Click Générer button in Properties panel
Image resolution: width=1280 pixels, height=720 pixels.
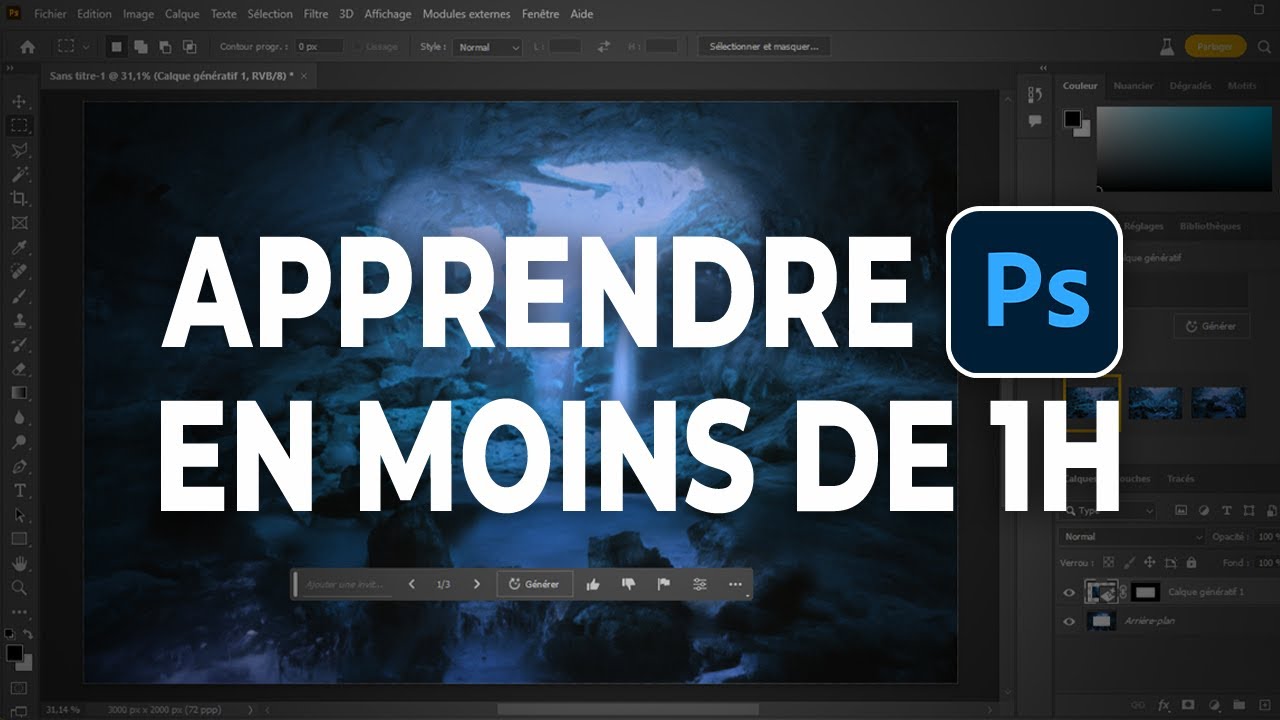point(1211,326)
